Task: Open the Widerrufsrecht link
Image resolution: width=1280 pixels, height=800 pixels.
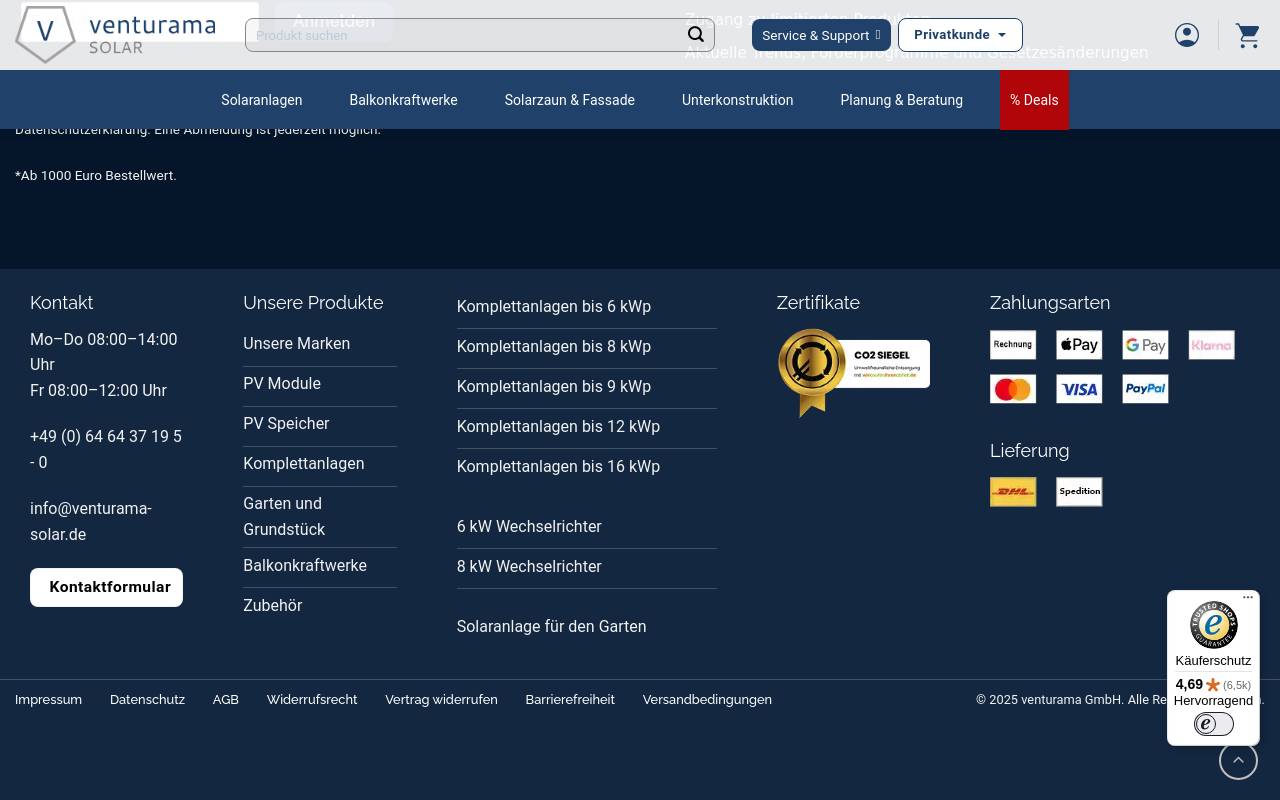Action: tap(312, 700)
